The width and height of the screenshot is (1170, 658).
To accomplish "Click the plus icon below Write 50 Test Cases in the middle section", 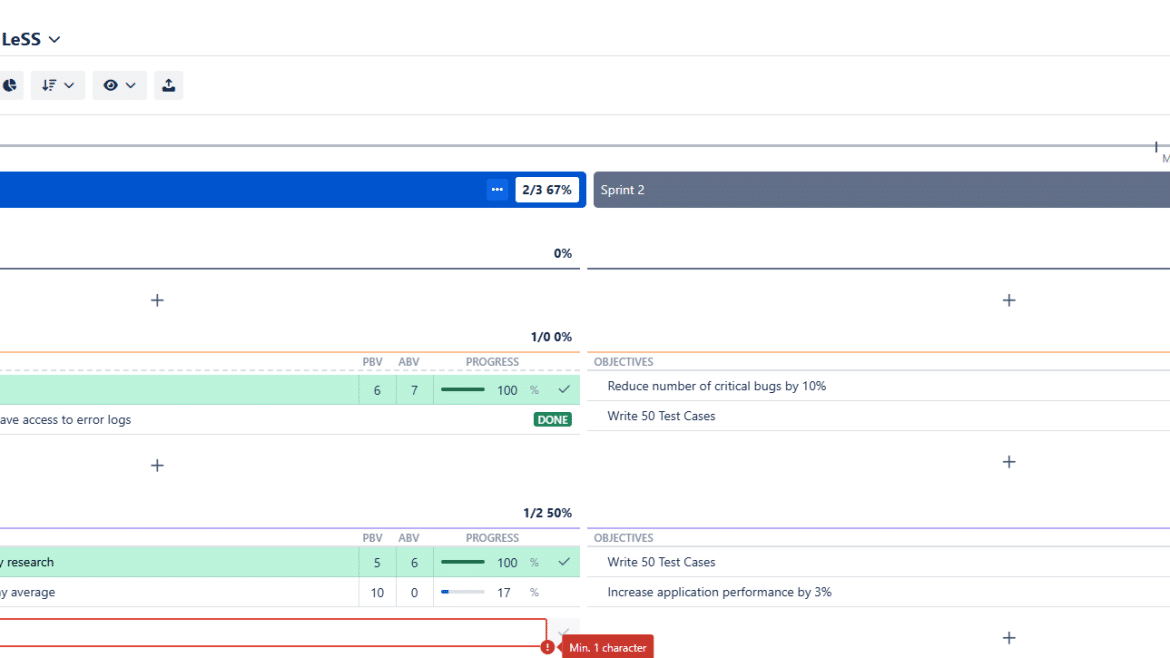I will point(1008,462).
